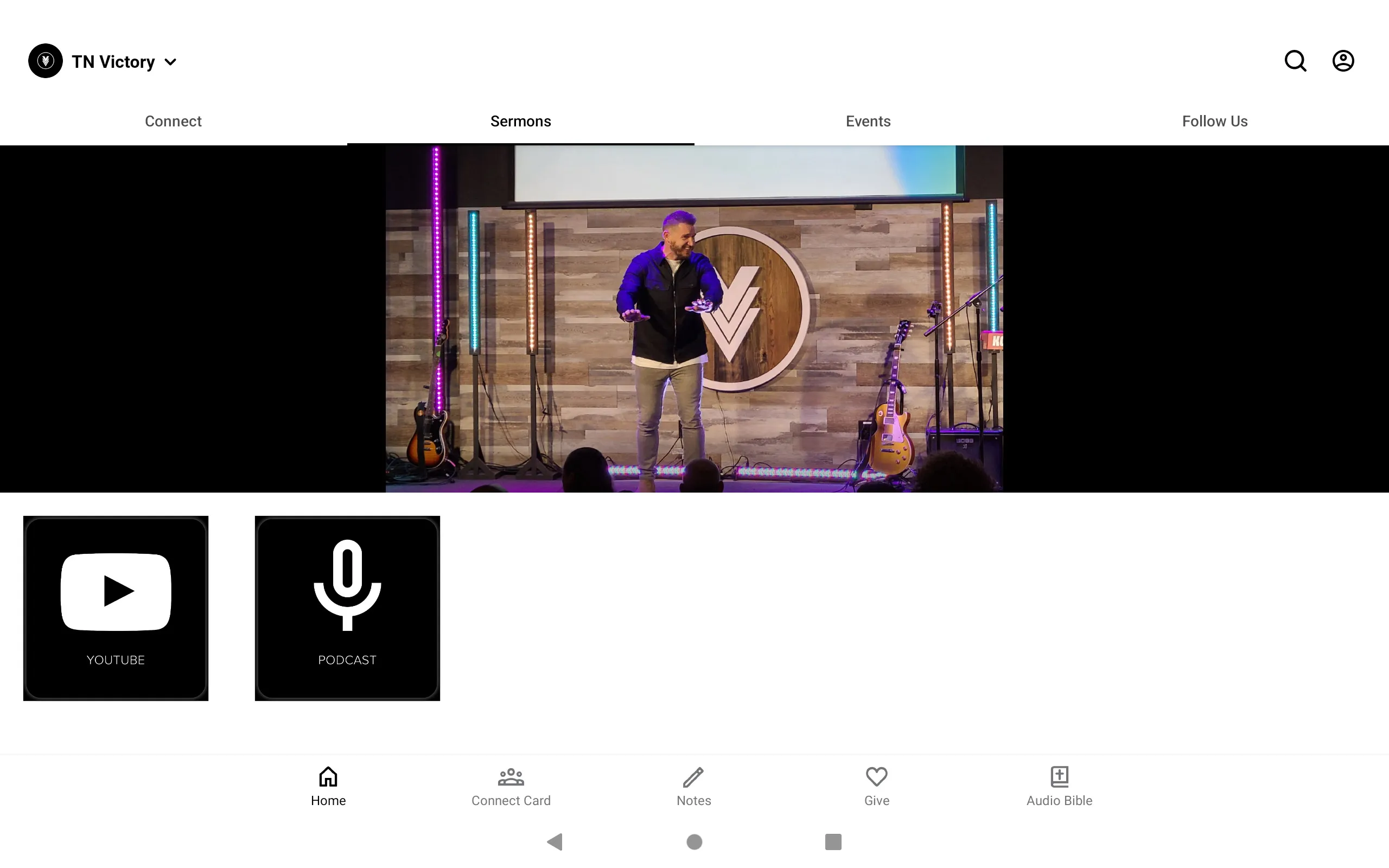The image size is (1389, 868).
Task: Select the Events tab
Action: click(867, 121)
